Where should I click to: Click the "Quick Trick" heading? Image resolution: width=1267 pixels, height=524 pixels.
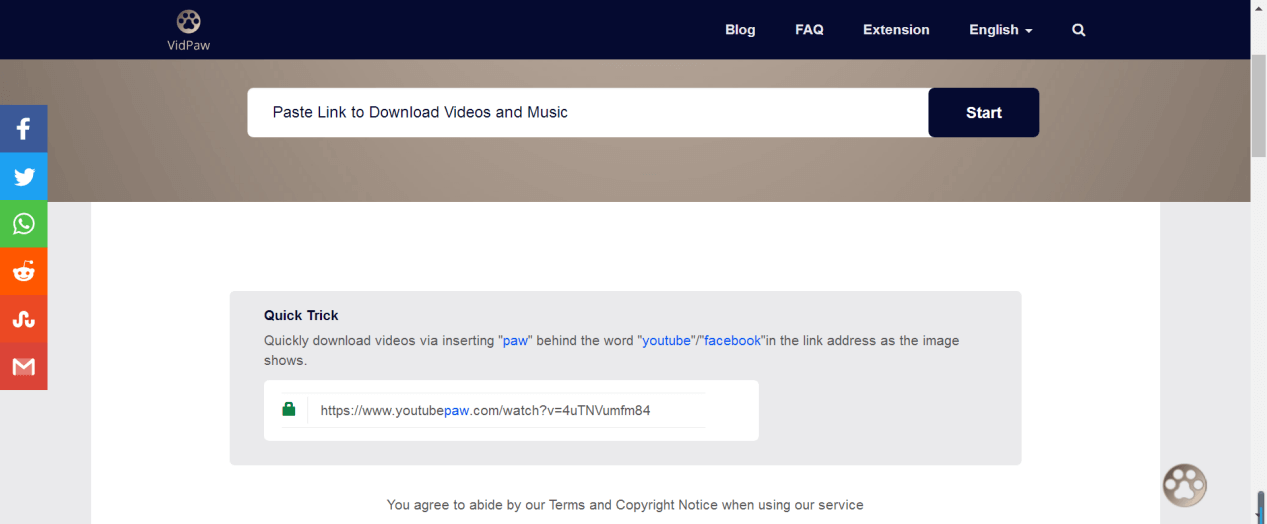(301, 315)
